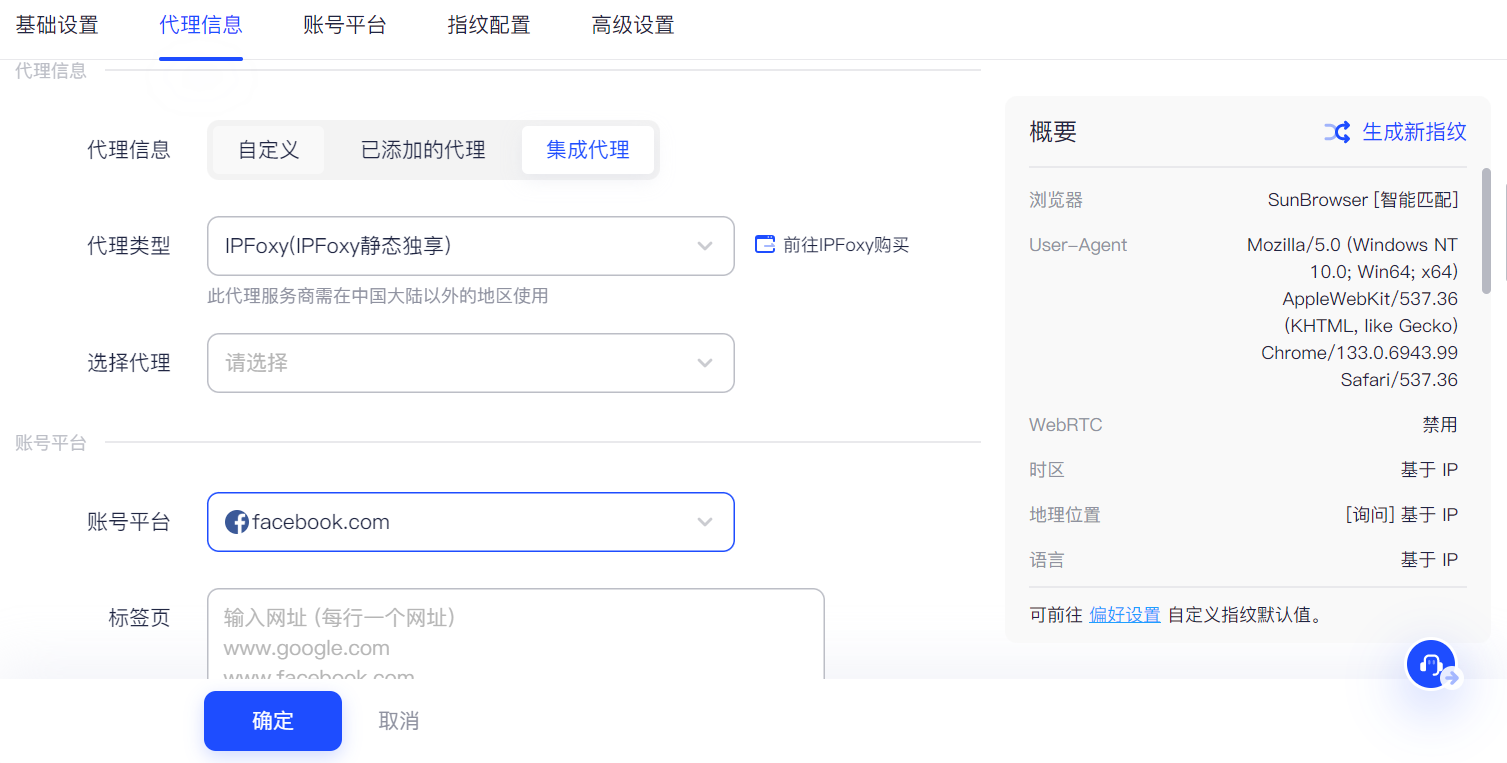Click 生成新指纹 link text

click(1415, 132)
